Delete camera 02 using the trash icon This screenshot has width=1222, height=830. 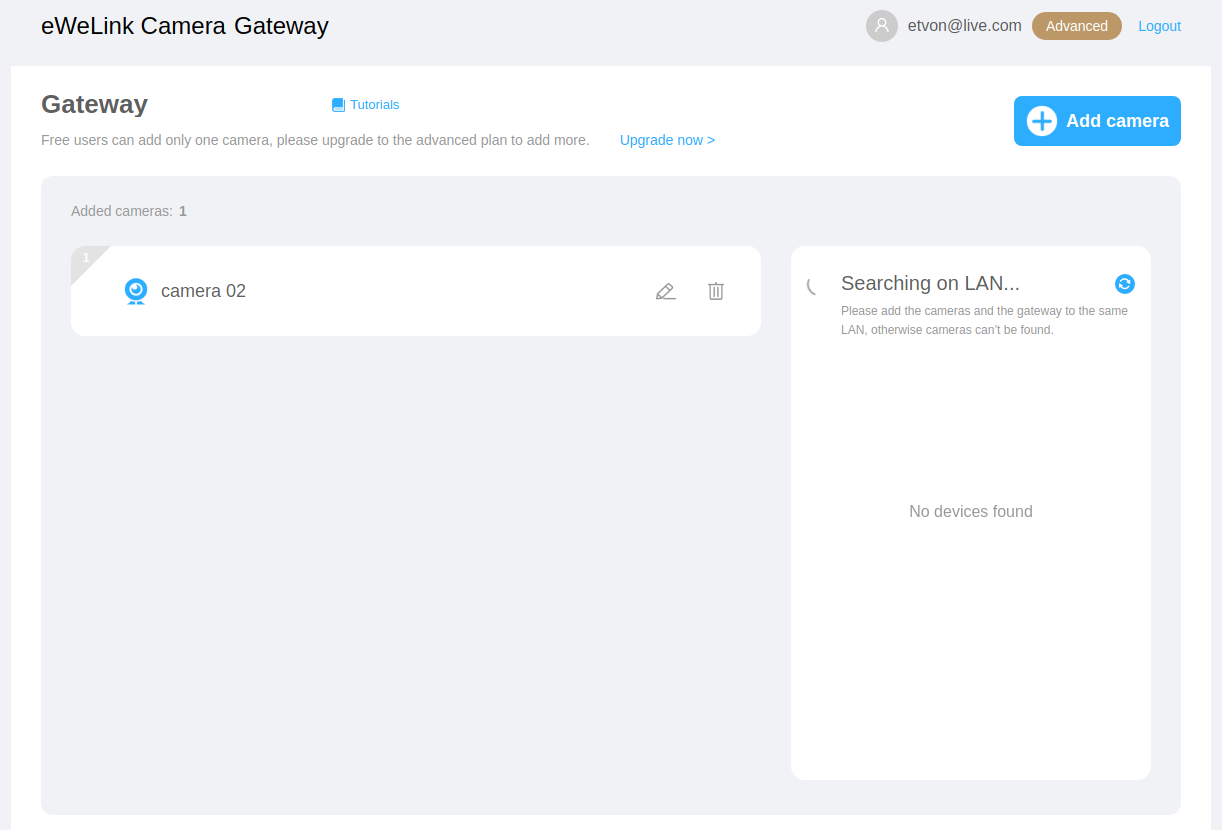715,291
